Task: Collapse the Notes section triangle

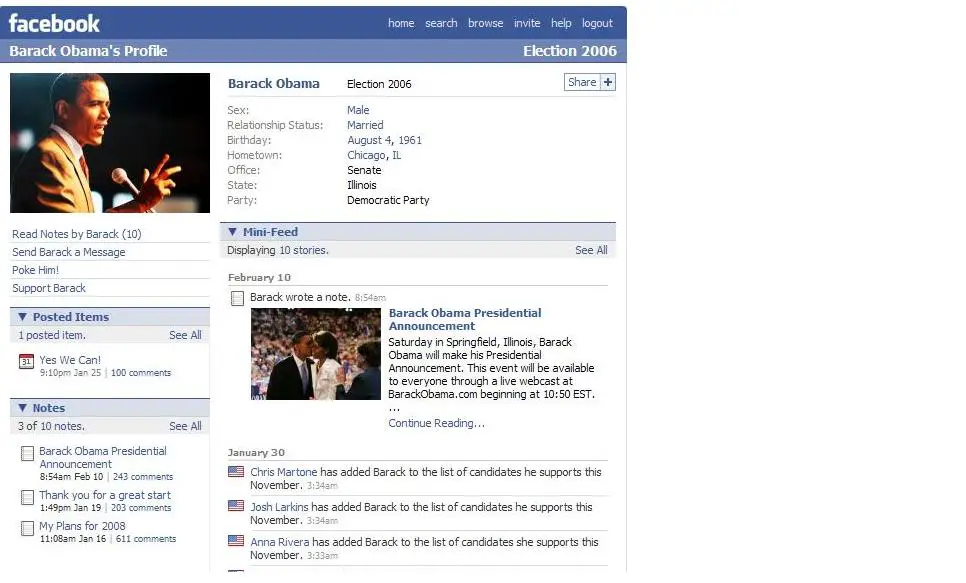Action: coord(22,407)
